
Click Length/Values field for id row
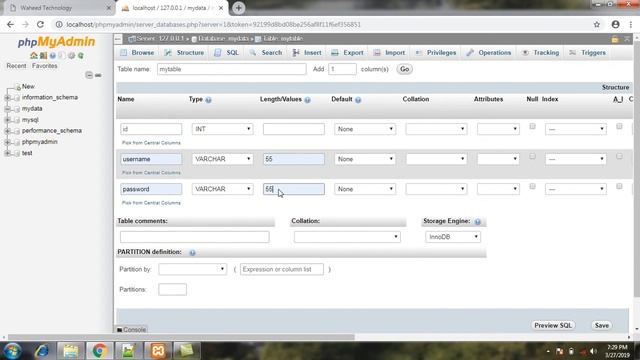click(x=294, y=129)
